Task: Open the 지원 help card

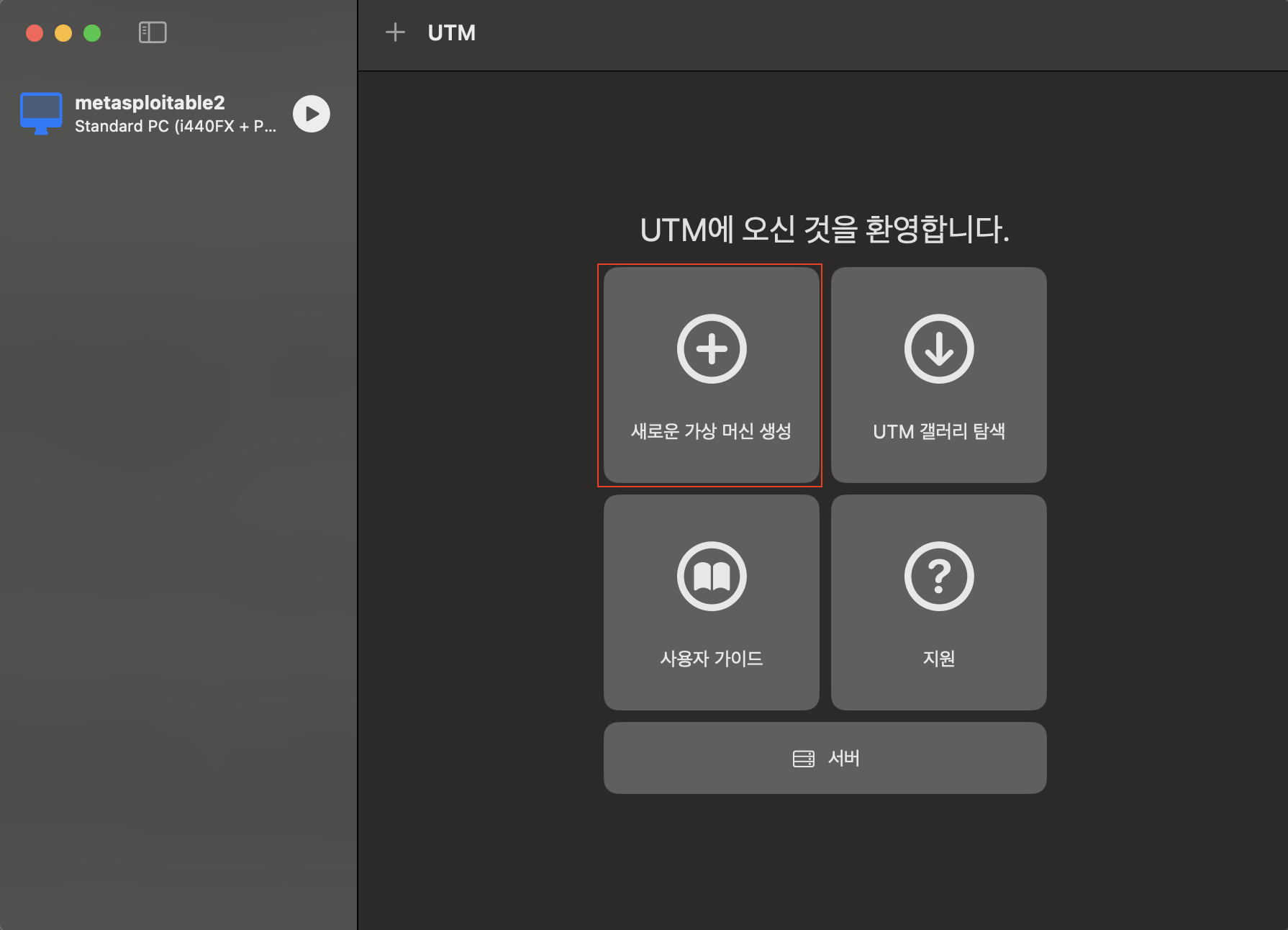Action: (x=938, y=602)
